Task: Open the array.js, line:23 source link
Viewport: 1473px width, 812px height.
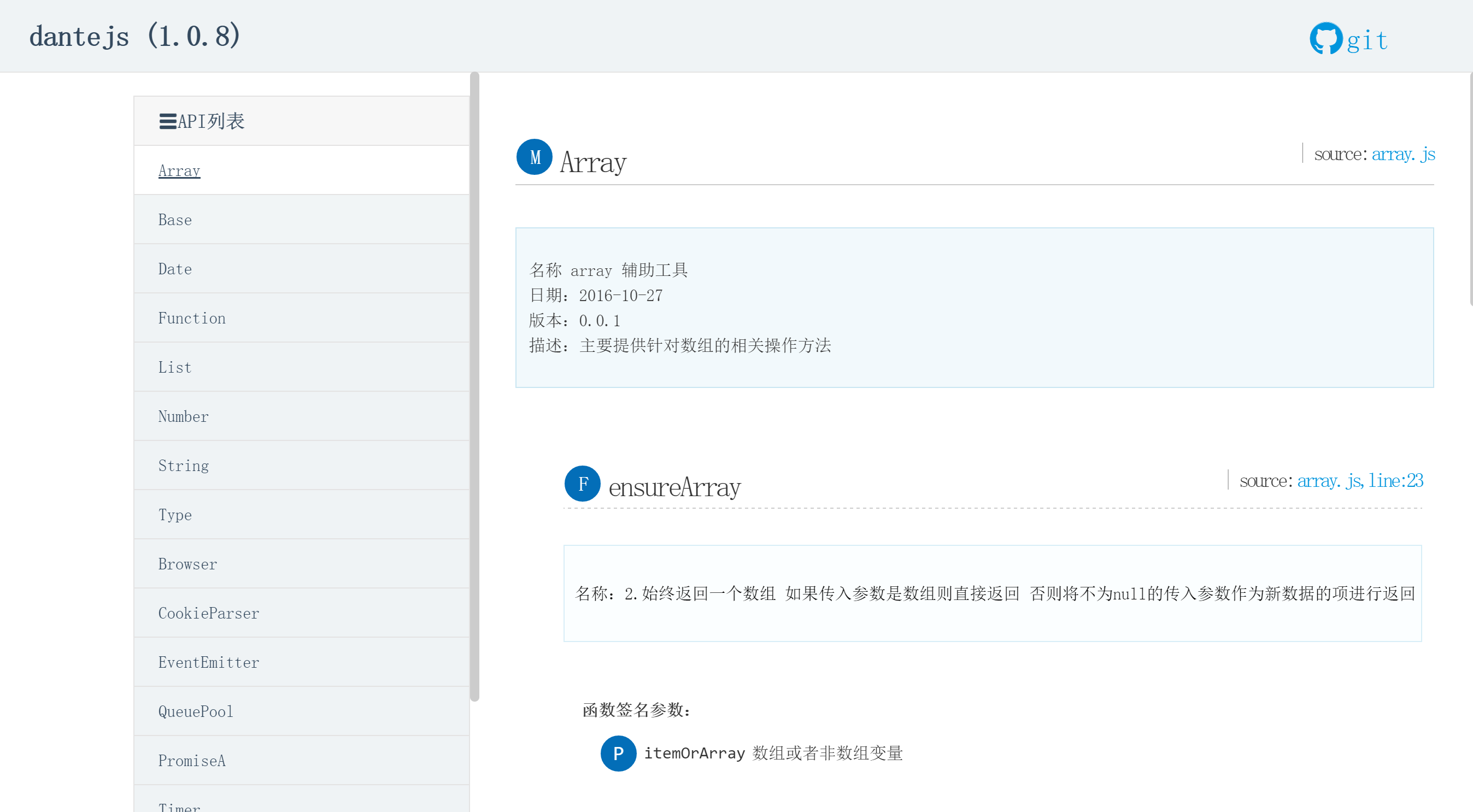Action: pos(1360,480)
